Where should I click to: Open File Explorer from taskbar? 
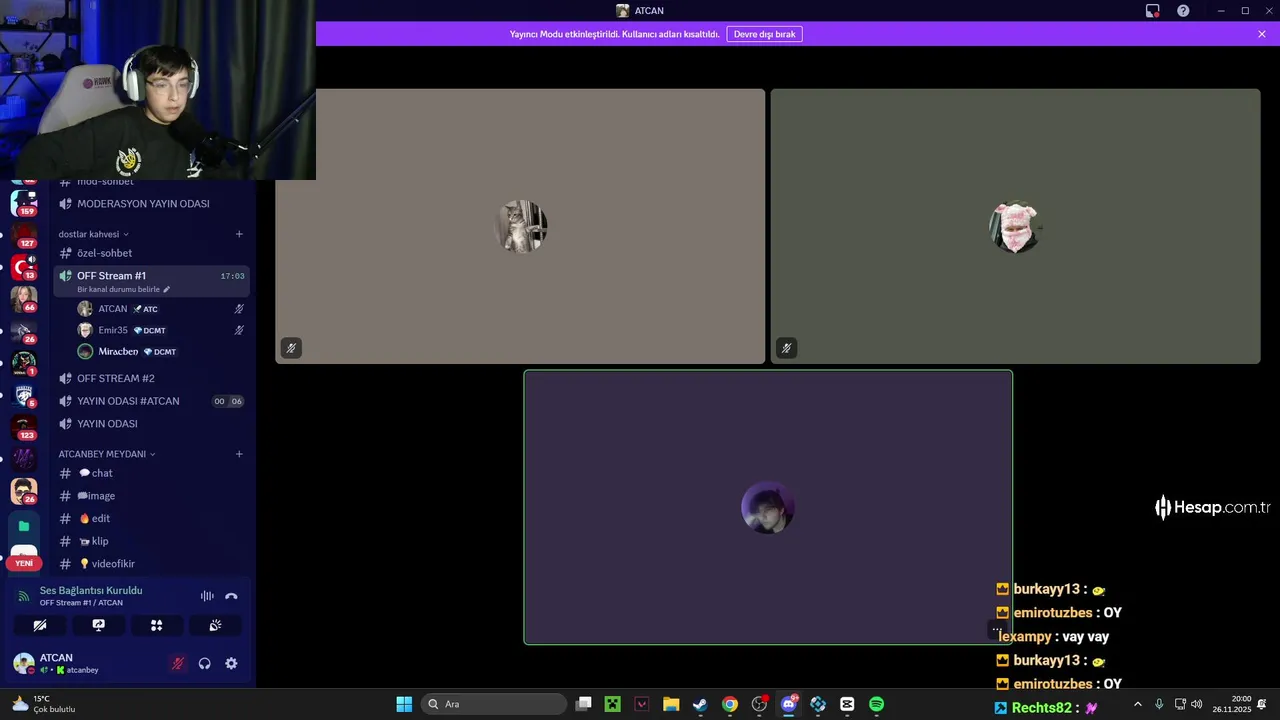671,704
